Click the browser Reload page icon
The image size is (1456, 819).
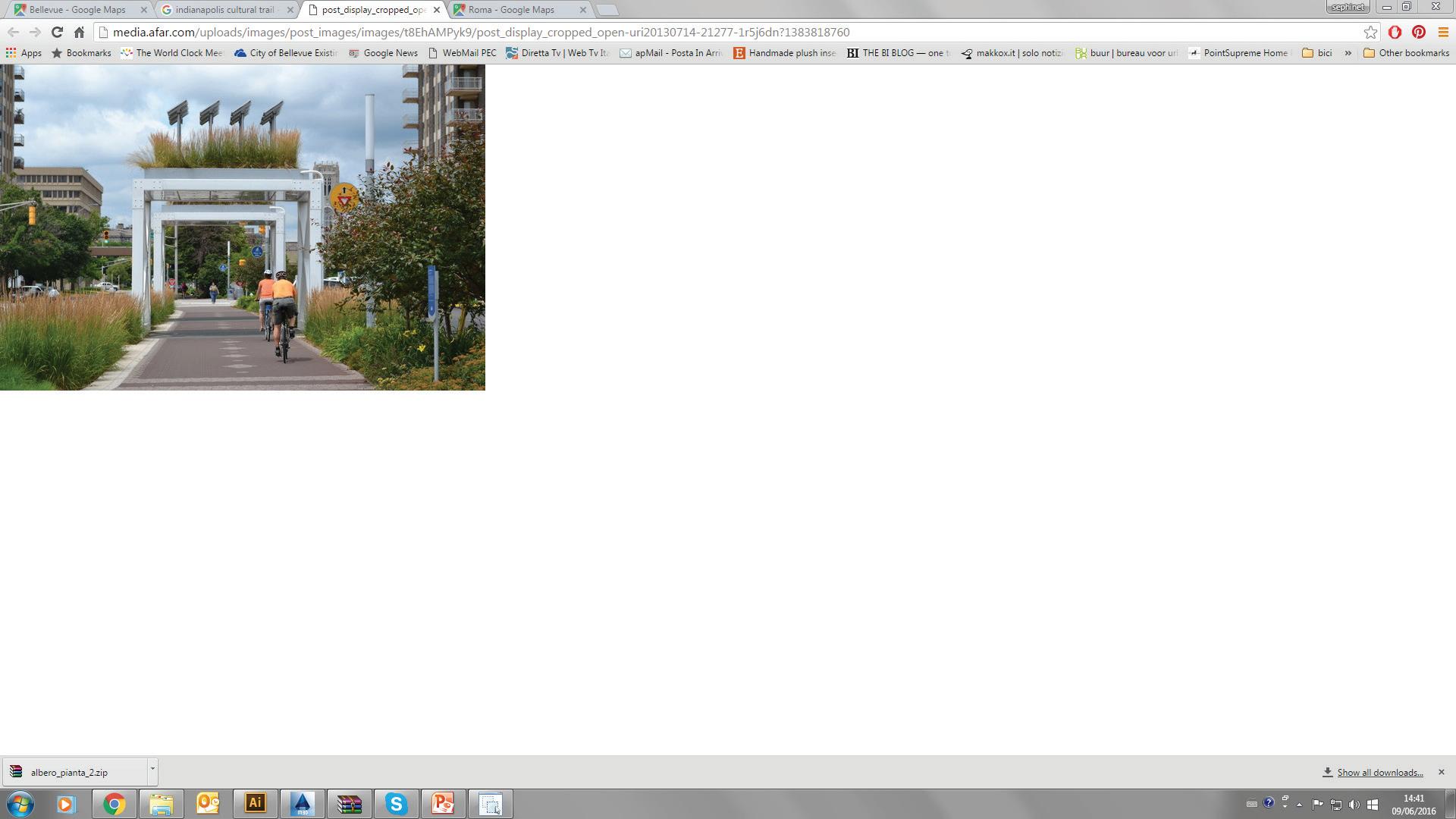pos(57,32)
